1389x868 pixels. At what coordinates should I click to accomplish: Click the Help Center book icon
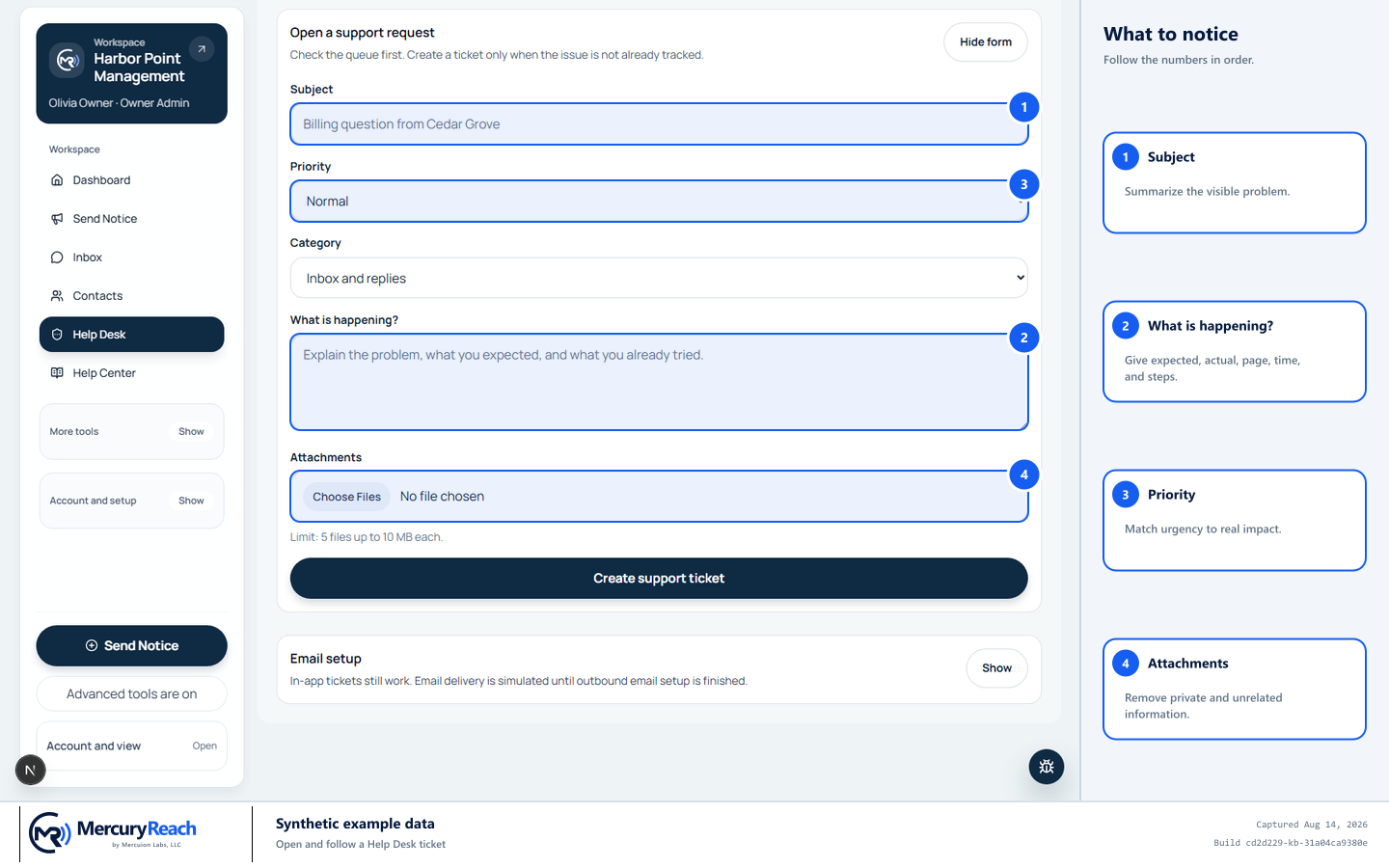tap(57, 373)
